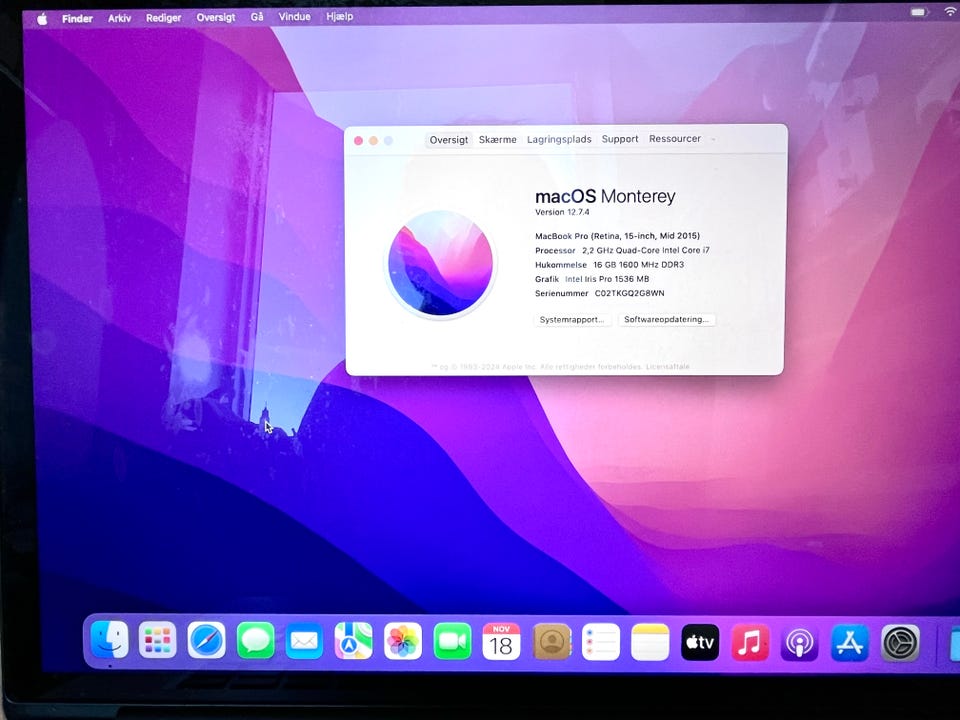960x720 pixels.
Task: Launch the Music app
Action: tap(750, 642)
